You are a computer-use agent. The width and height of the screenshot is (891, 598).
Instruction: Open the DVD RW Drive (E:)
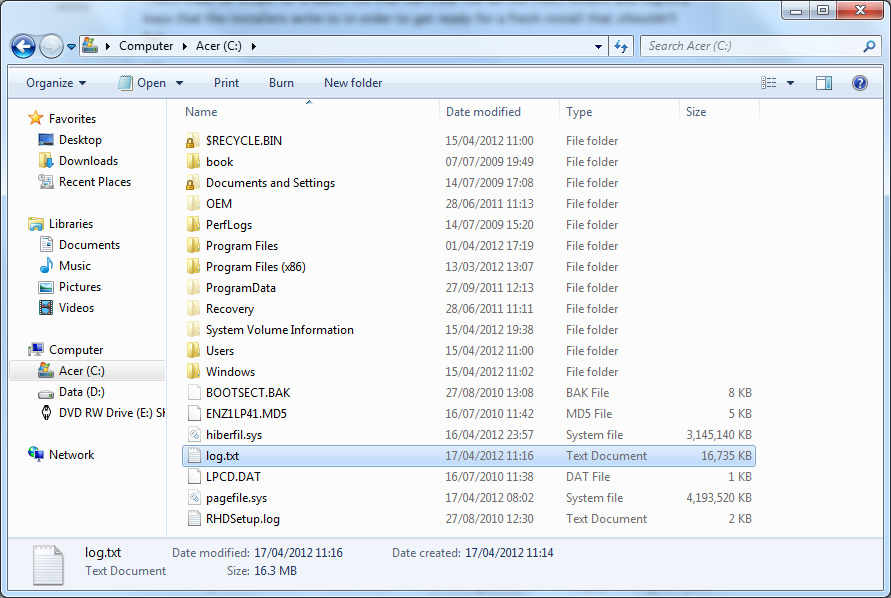pos(100,412)
